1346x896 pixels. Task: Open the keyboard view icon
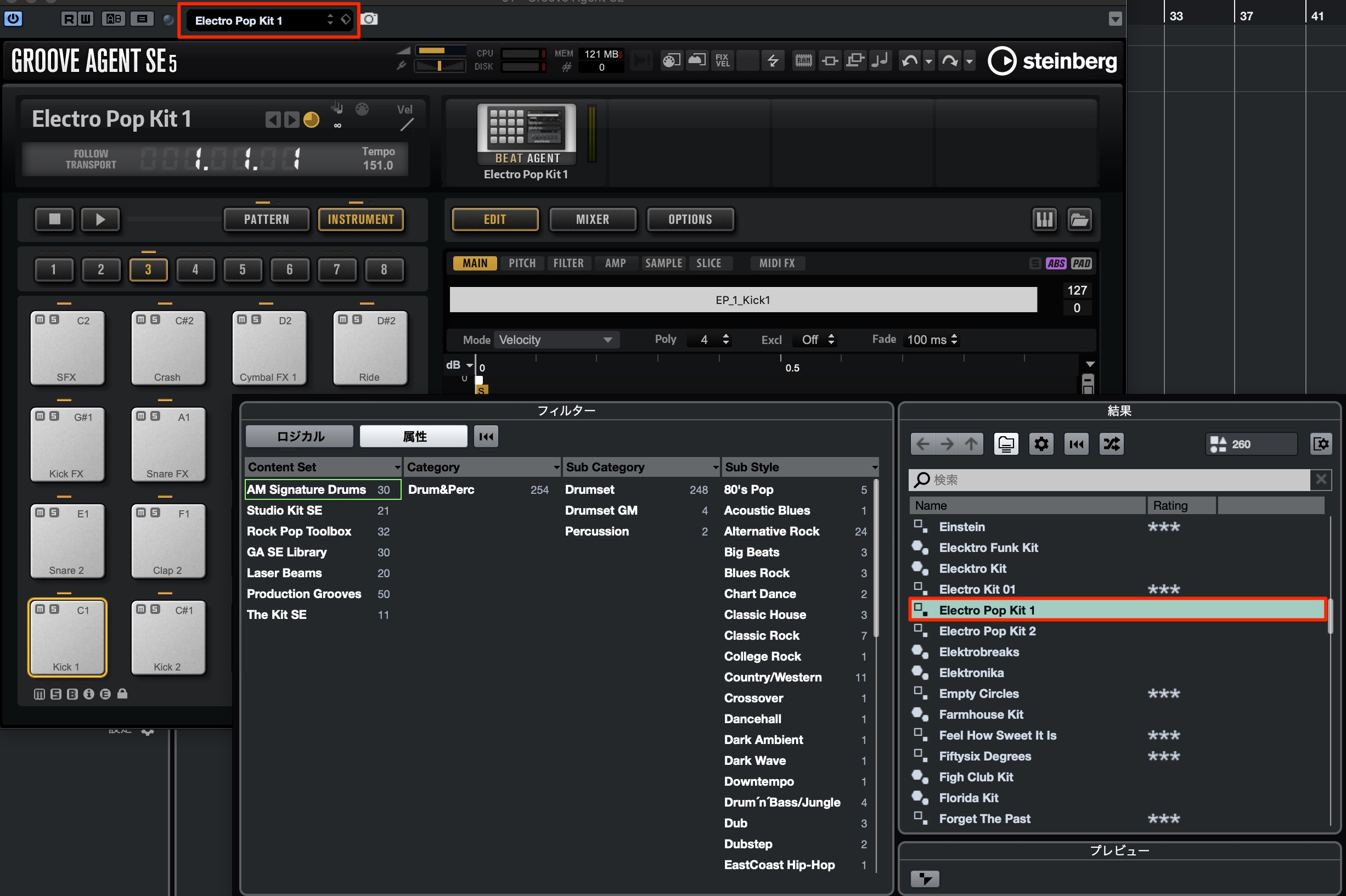(x=1044, y=219)
